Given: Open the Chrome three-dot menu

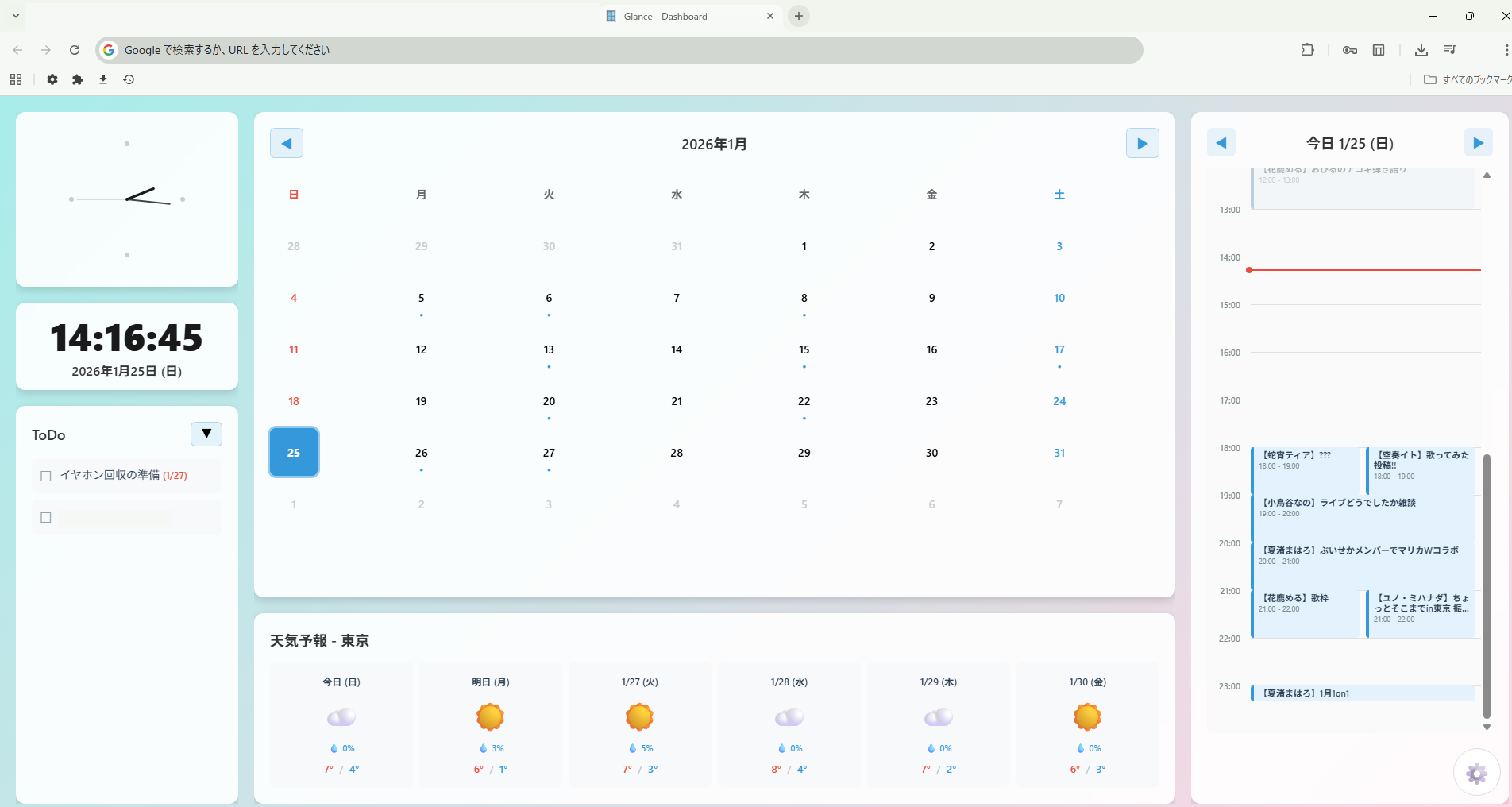Looking at the screenshot, I should [1507, 49].
